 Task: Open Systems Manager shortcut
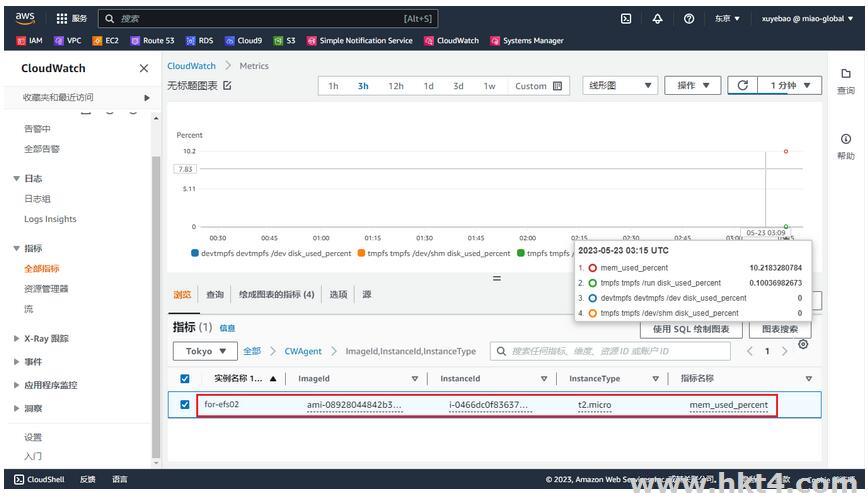point(526,40)
